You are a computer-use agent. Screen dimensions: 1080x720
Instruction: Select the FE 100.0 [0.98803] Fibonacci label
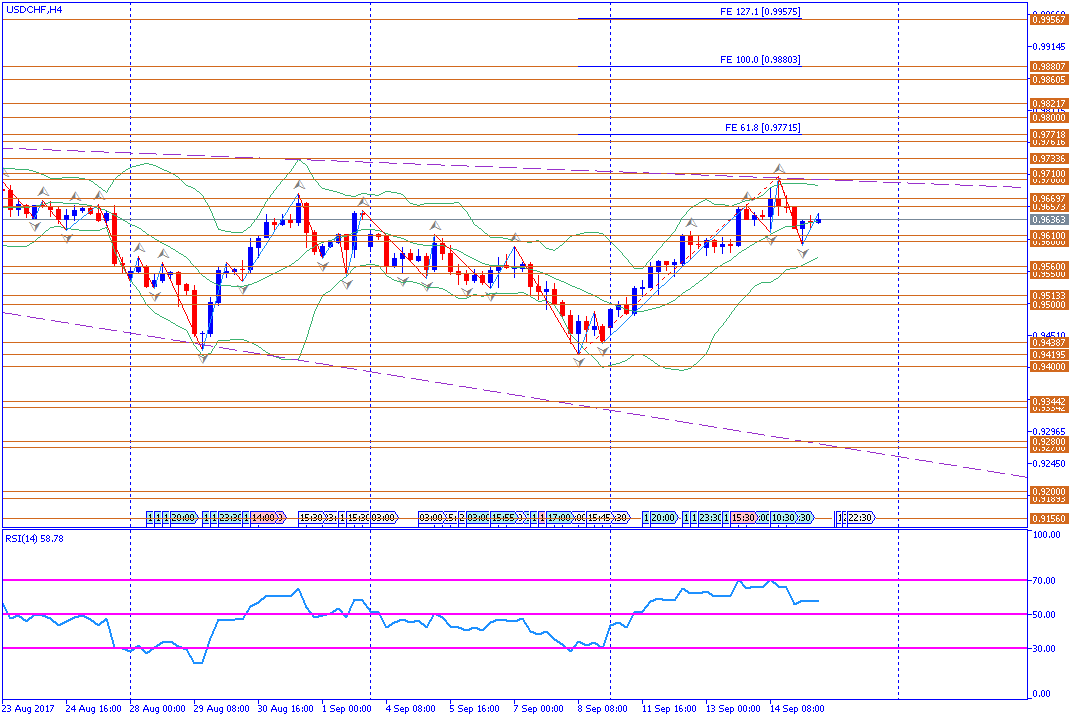760,60
